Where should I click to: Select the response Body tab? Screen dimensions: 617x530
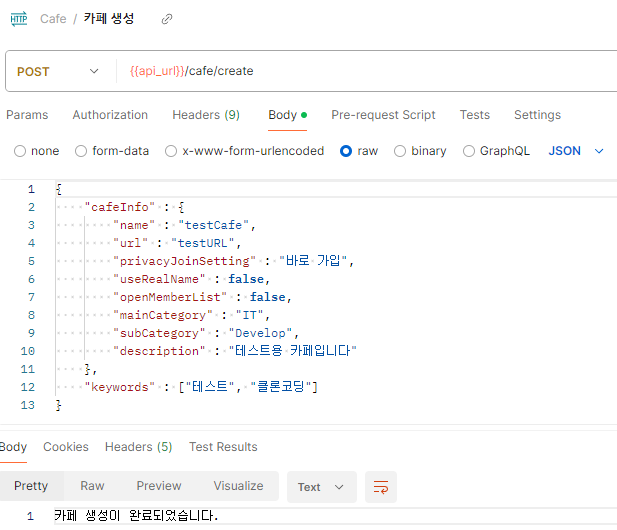13,447
